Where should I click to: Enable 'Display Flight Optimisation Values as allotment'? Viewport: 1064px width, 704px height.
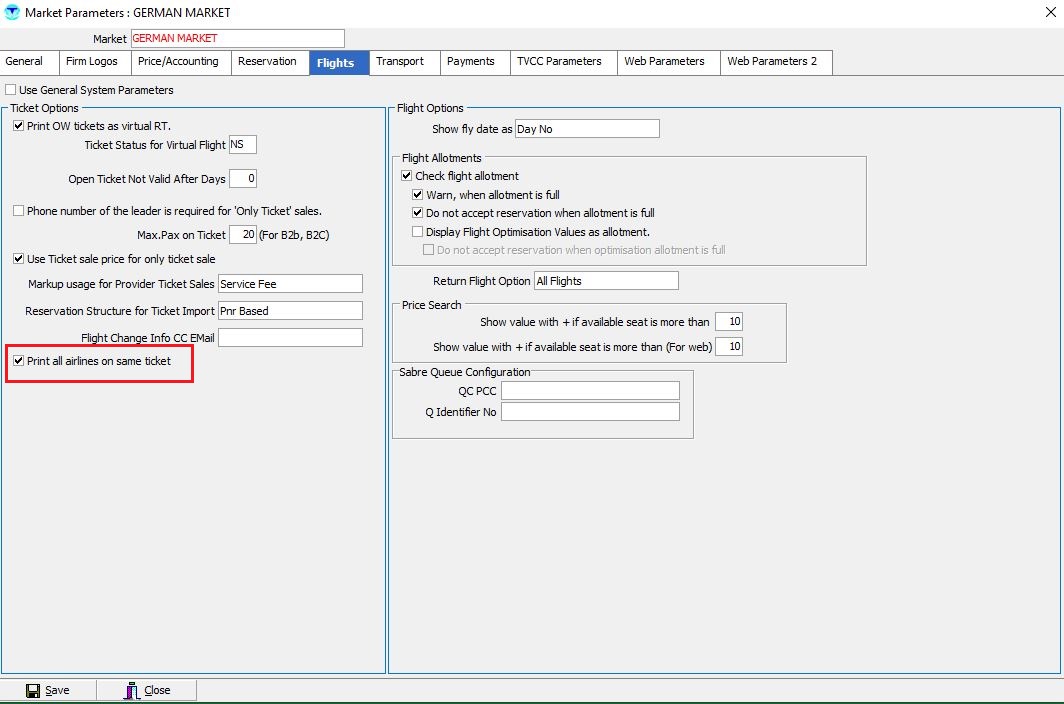(x=418, y=232)
